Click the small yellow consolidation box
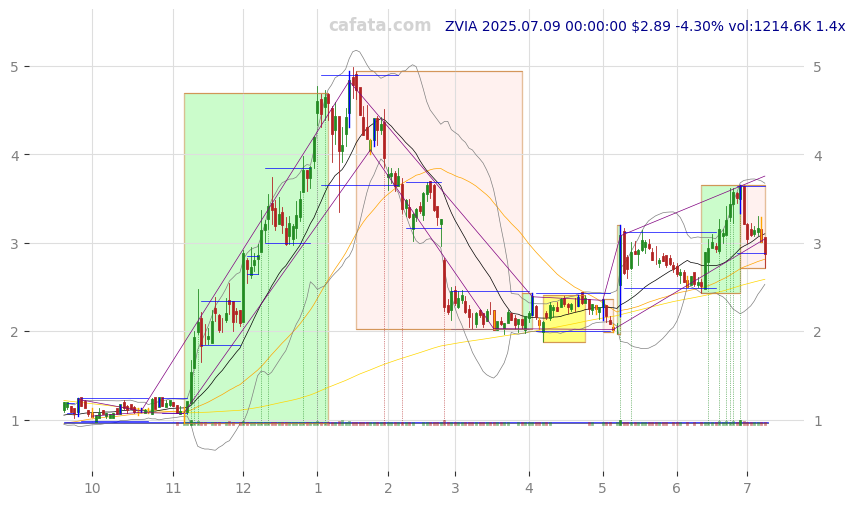Image resolution: width=856 pixels, height=505 pixels. (564, 319)
